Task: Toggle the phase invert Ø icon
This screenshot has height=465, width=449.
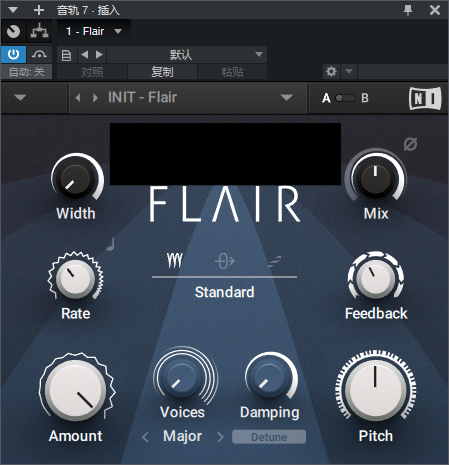Action: coord(410,144)
